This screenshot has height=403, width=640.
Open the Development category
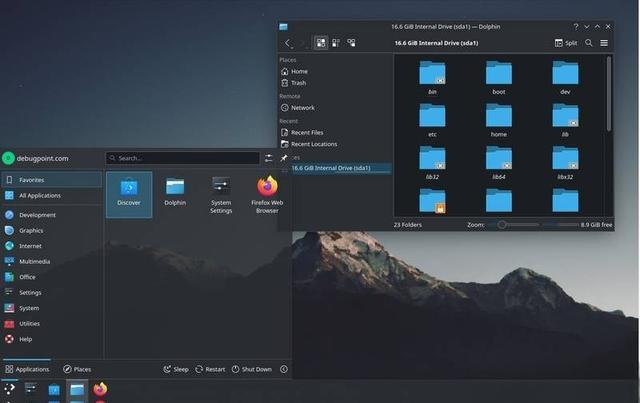coord(51,215)
